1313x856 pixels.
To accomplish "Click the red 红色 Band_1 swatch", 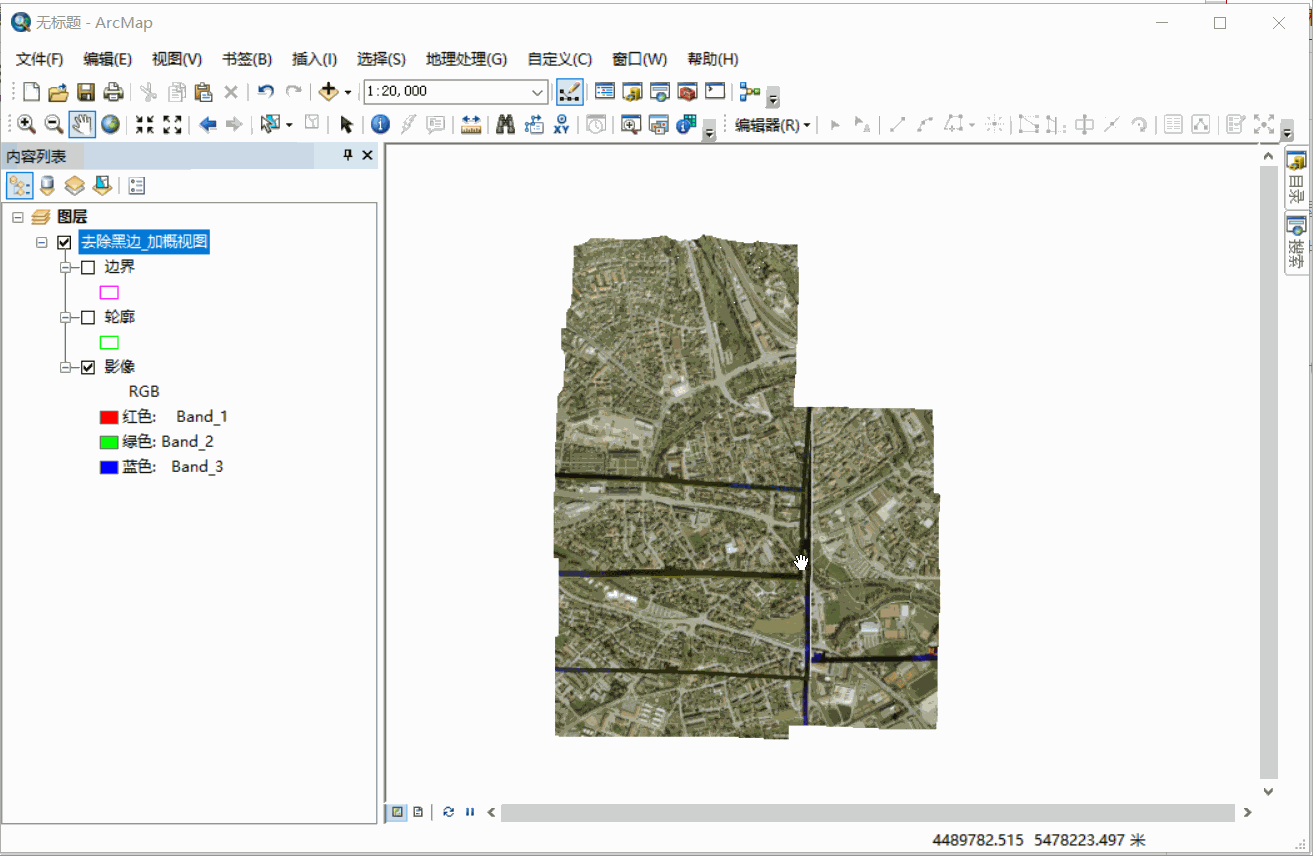I will 109,417.
